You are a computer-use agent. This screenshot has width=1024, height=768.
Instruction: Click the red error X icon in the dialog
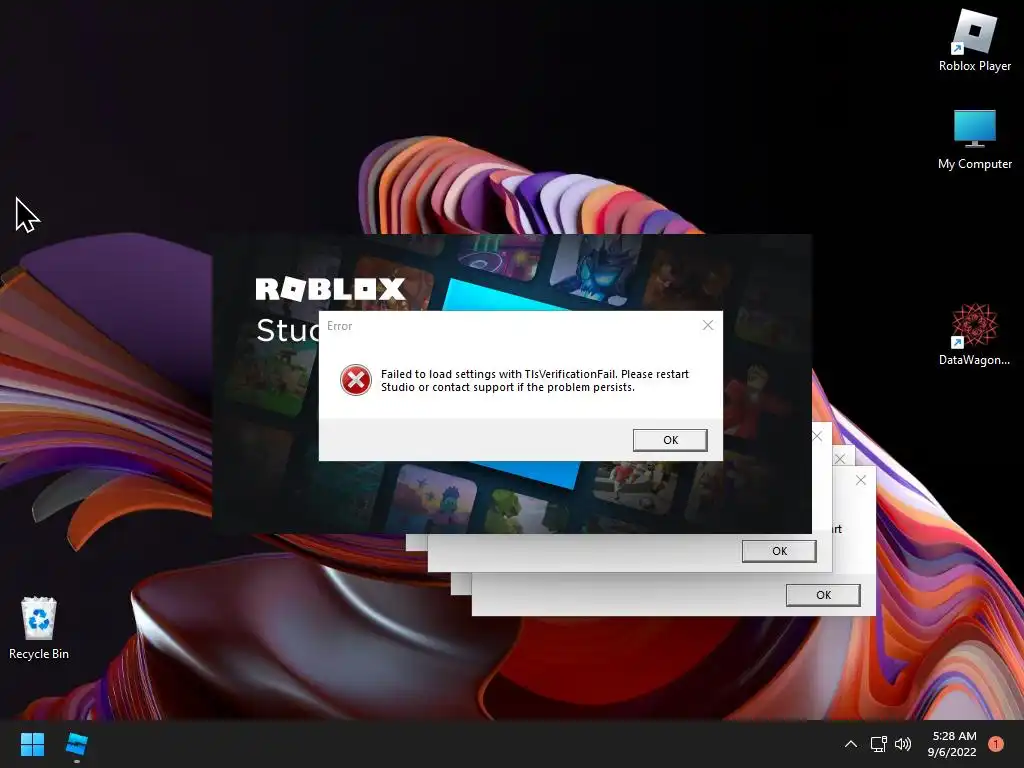point(356,380)
